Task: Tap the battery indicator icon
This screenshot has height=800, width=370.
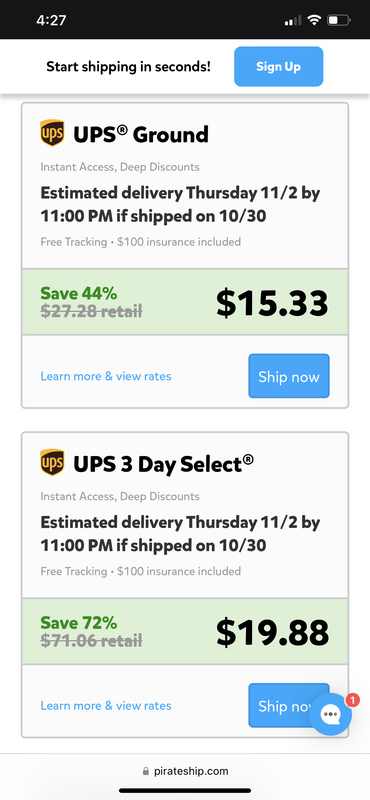Action: tap(338, 20)
